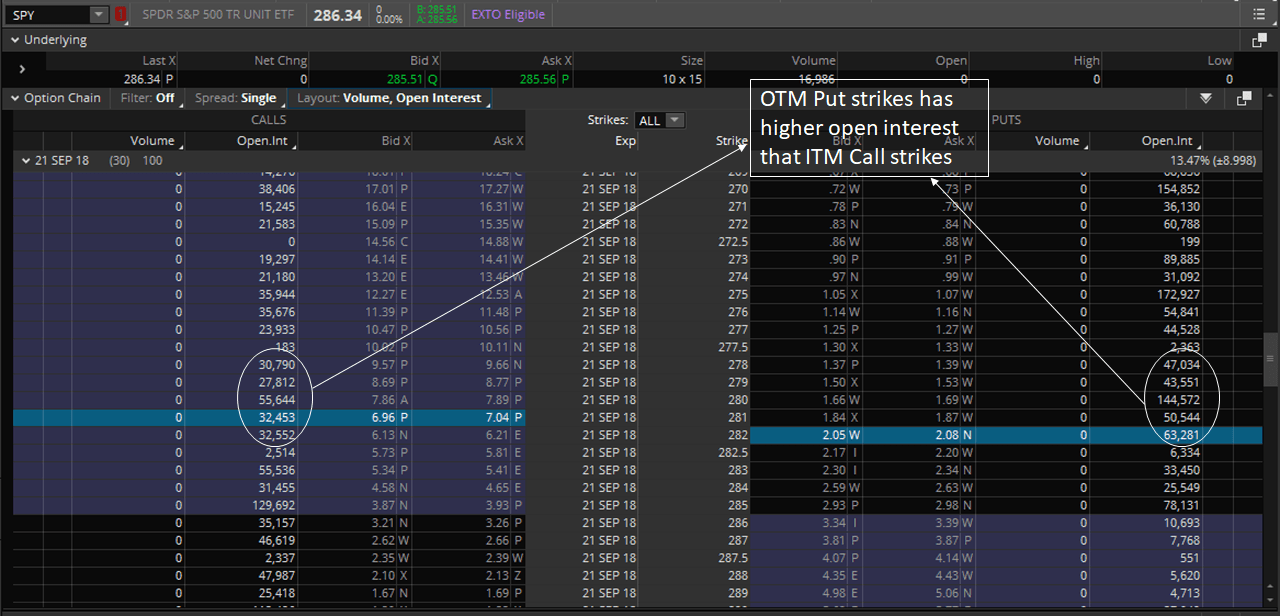Click the Option Chain double-arrow dropdown icon
The width and height of the screenshot is (1280, 616).
1206,98
